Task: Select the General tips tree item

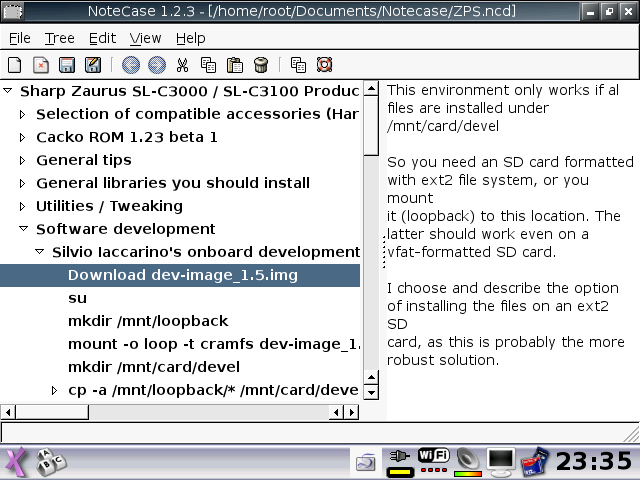Action: click(x=84, y=160)
